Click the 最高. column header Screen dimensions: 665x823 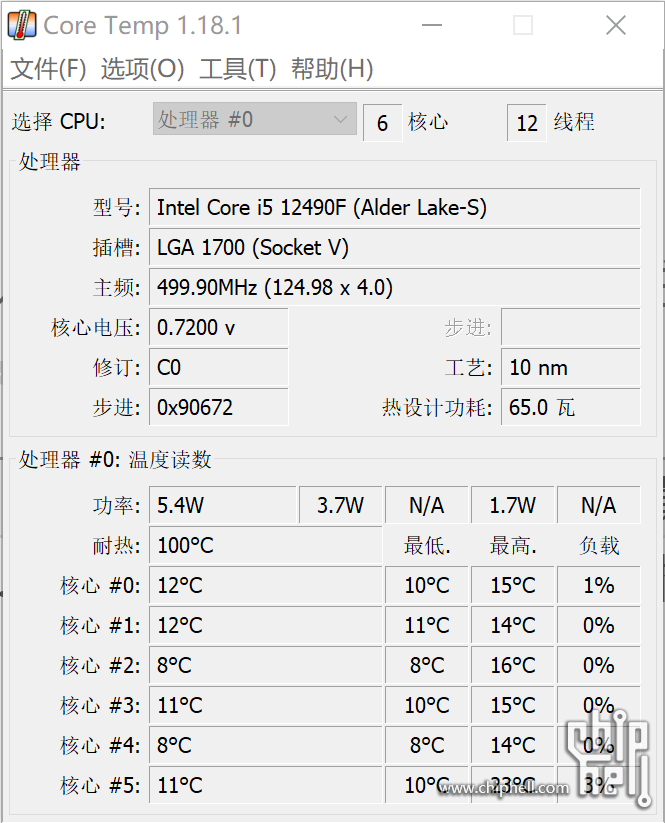tap(513, 546)
